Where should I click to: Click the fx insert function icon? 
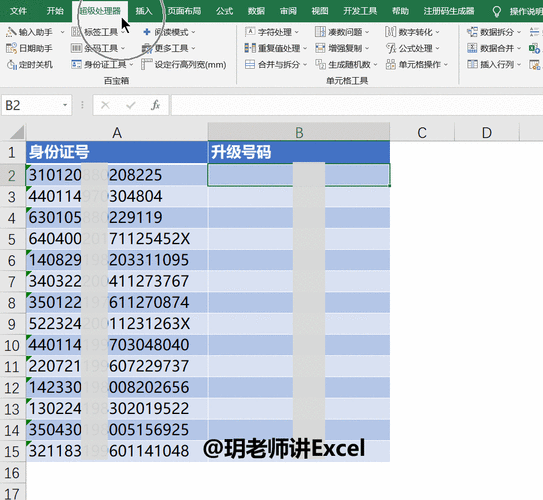(x=155, y=105)
